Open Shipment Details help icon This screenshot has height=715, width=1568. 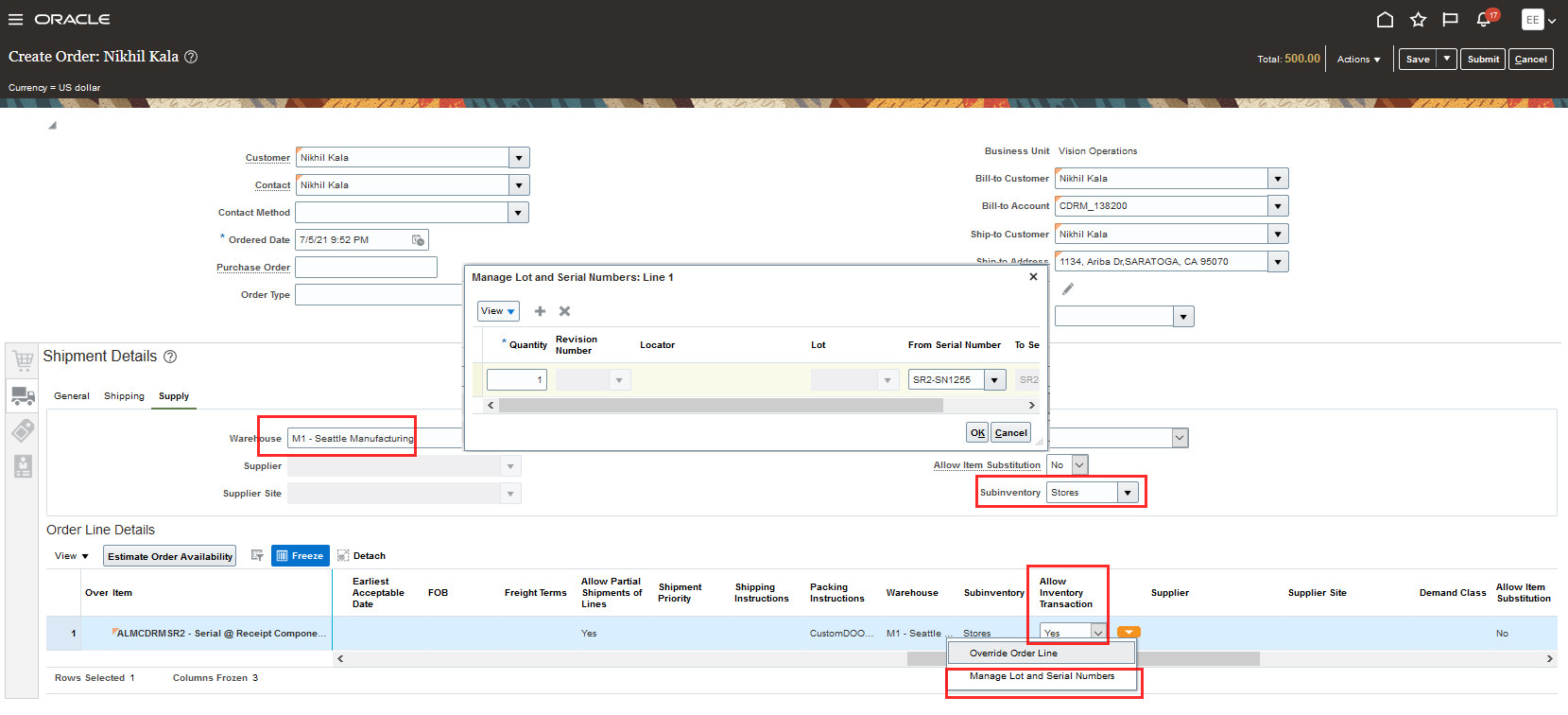[x=170, y=357]
